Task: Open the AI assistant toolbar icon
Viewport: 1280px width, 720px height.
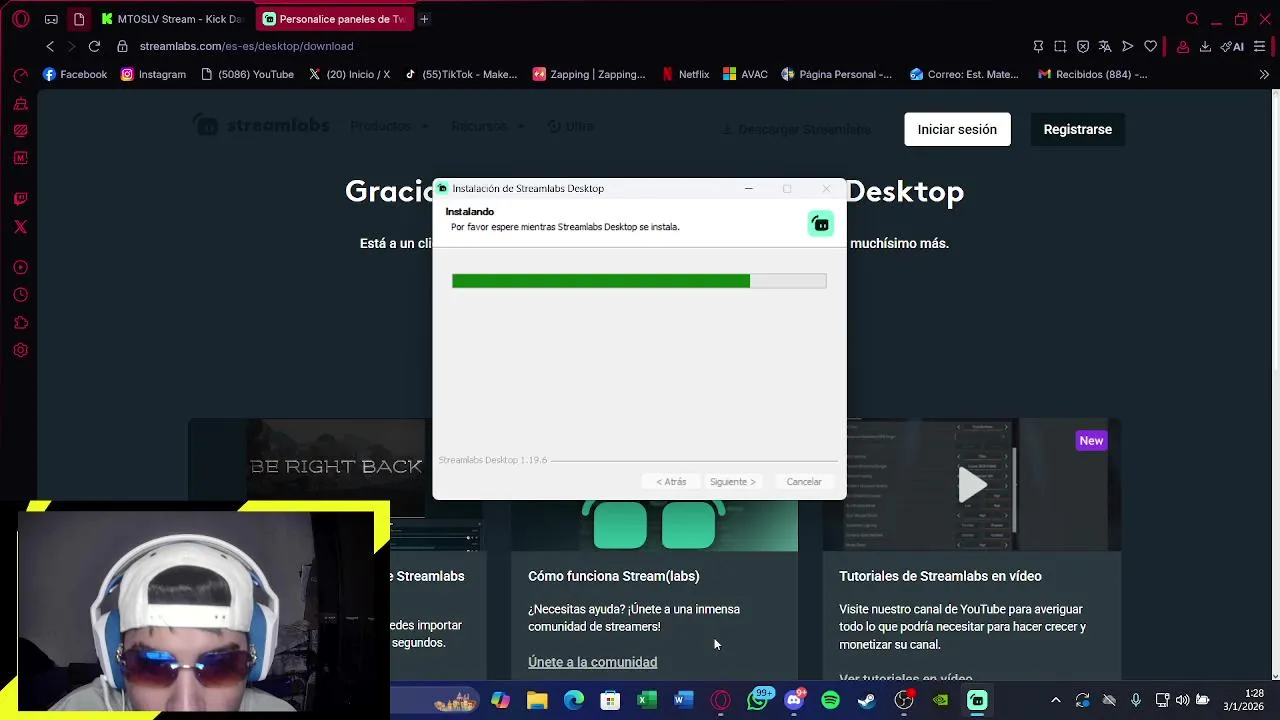Action: click(x=1232, y=46)
